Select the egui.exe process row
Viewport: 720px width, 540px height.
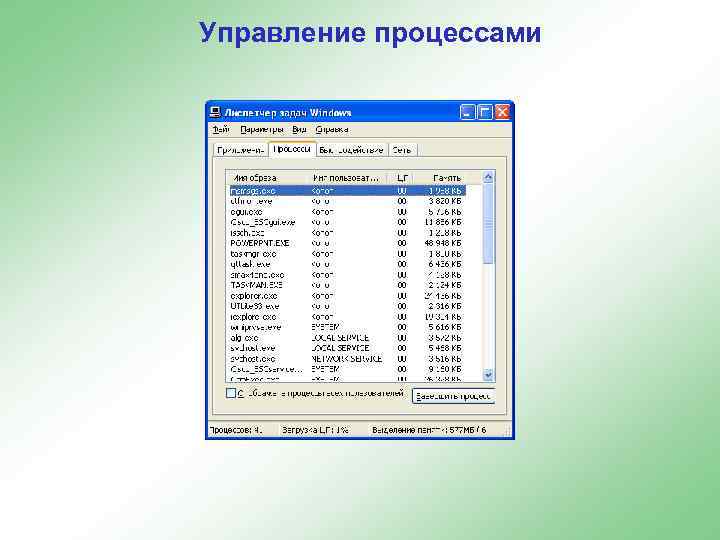[348, 212]
